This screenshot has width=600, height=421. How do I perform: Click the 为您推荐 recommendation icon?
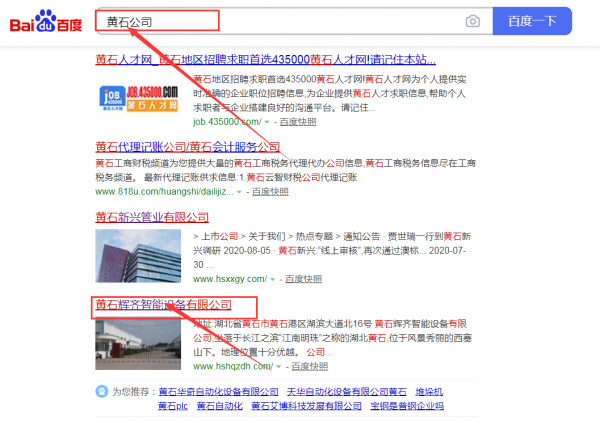pyautogui.click(x=101, y=391)
